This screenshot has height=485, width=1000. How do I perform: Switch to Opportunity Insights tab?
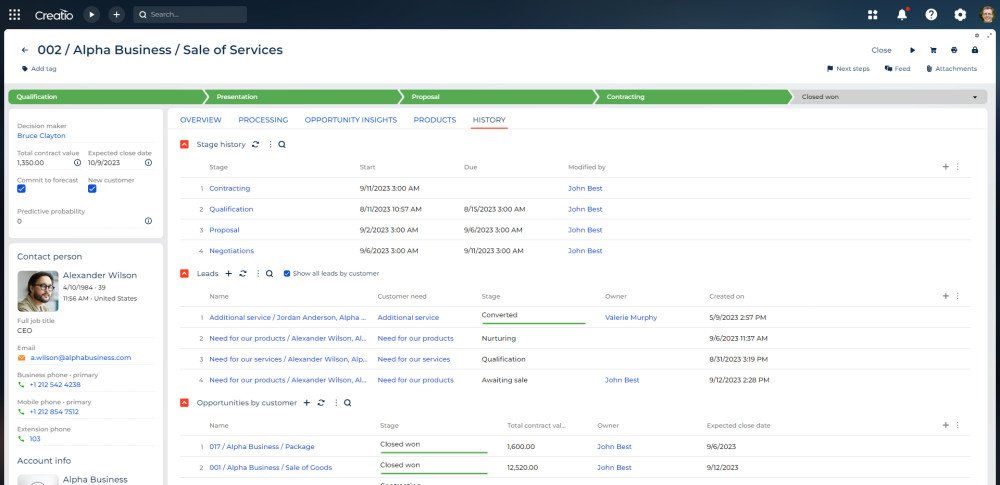coord(351,119)
